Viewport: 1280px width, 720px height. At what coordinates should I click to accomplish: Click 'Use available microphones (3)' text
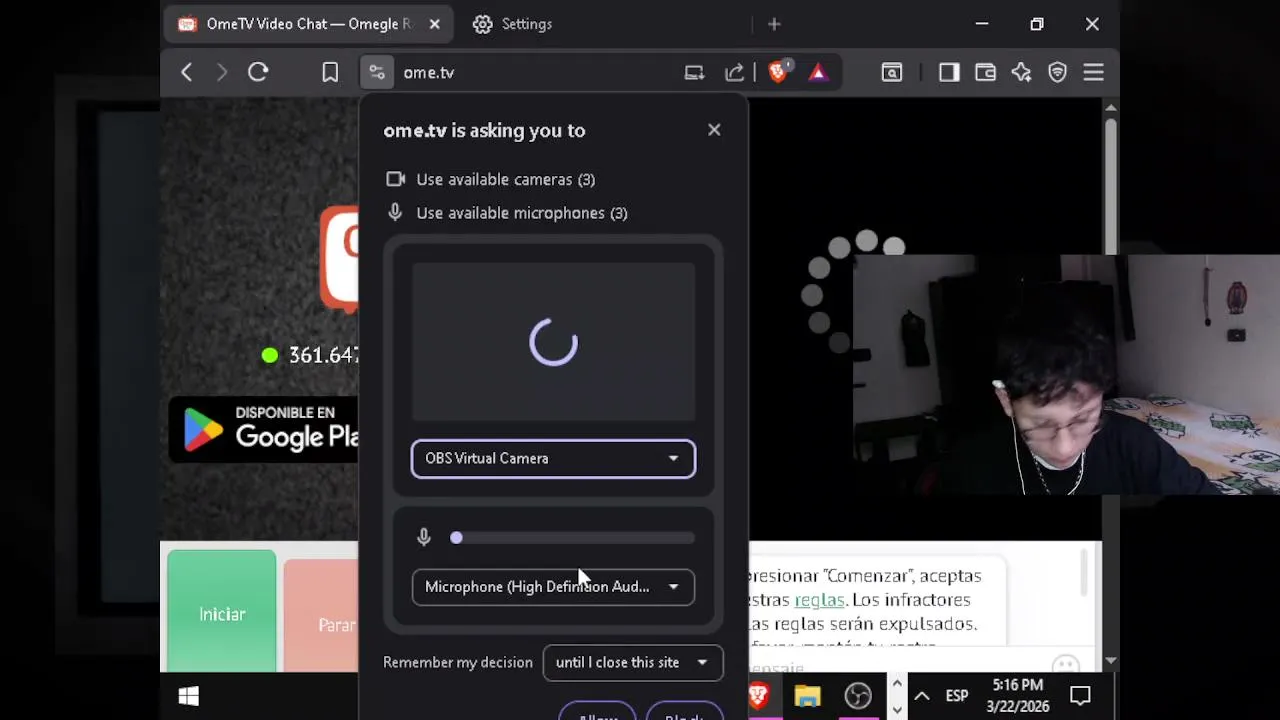(x=522, y=213)
